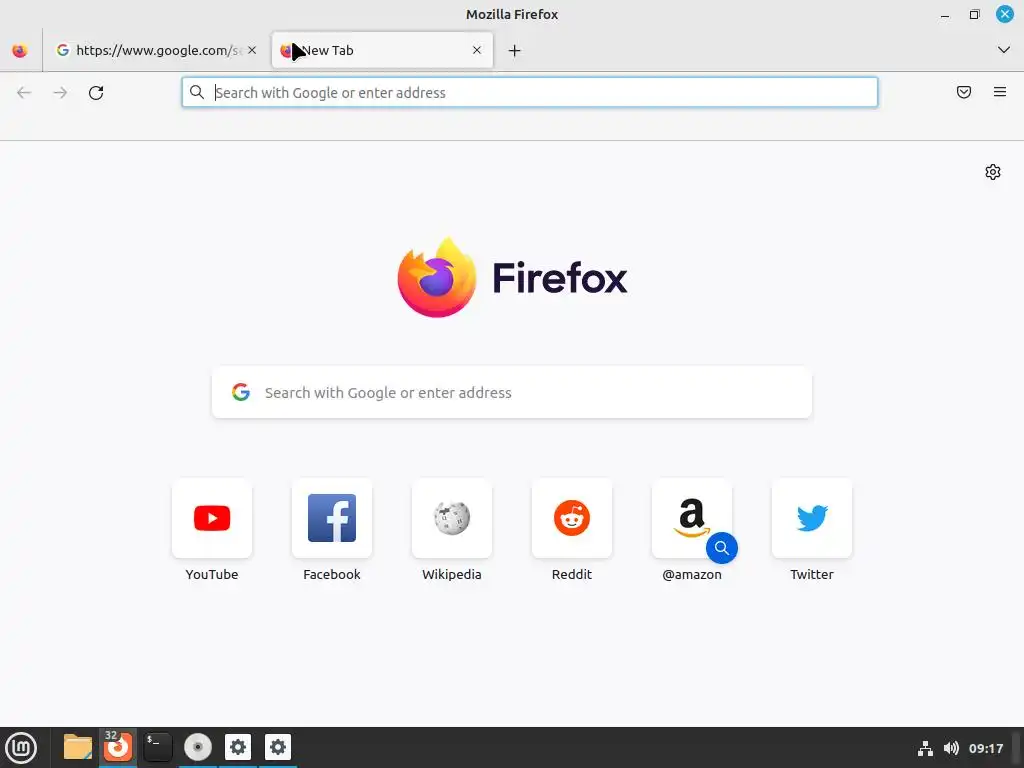
Task: Close the New Tab tab
Action: [x=477, y=50]
